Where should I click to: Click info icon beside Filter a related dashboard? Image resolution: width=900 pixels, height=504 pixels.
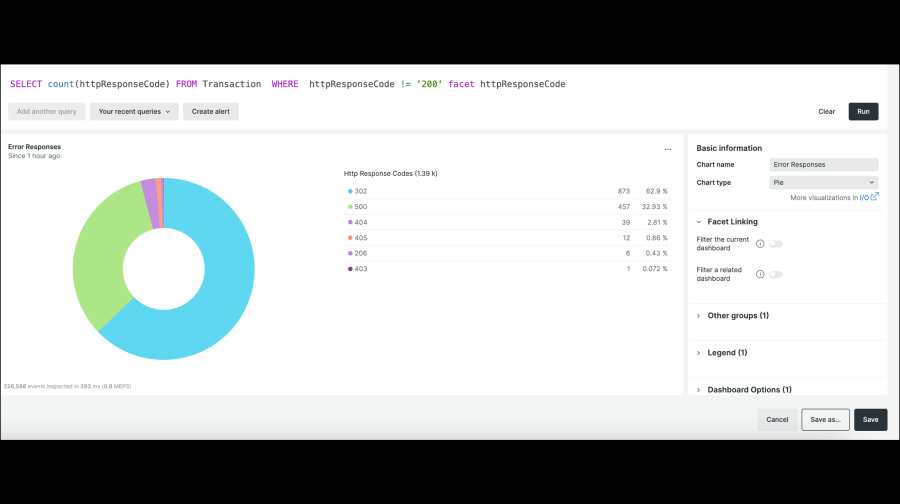tap(760, 274)
